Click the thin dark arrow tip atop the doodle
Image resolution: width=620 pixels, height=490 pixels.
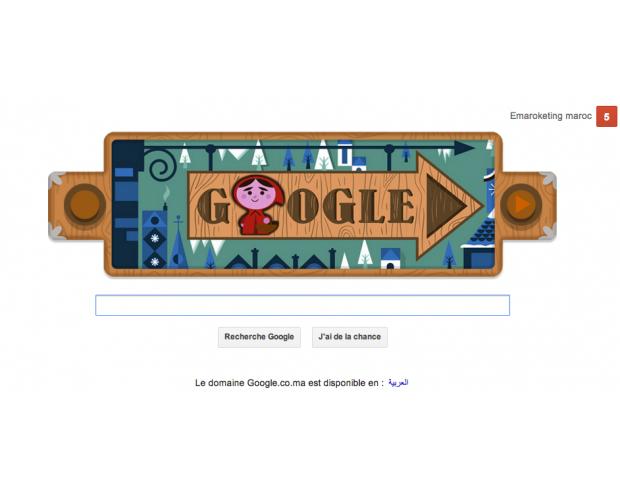(x=464, y=148)
